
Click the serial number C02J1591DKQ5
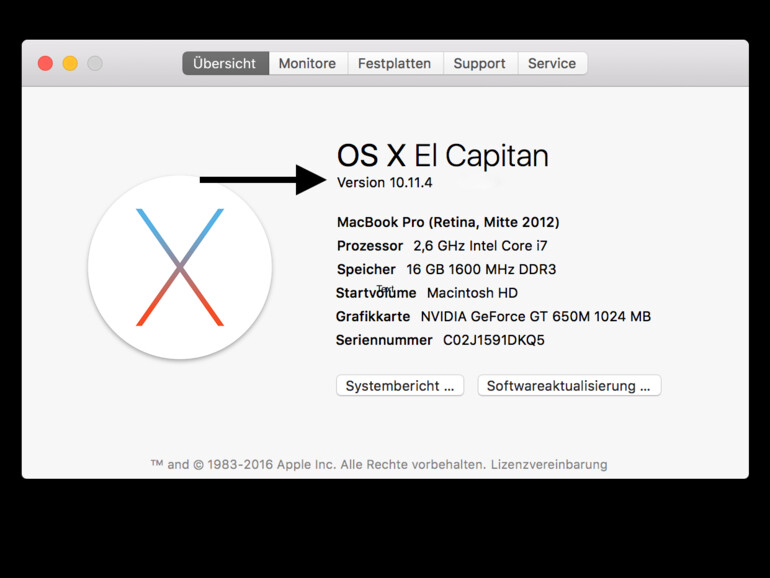pos(494,340)
